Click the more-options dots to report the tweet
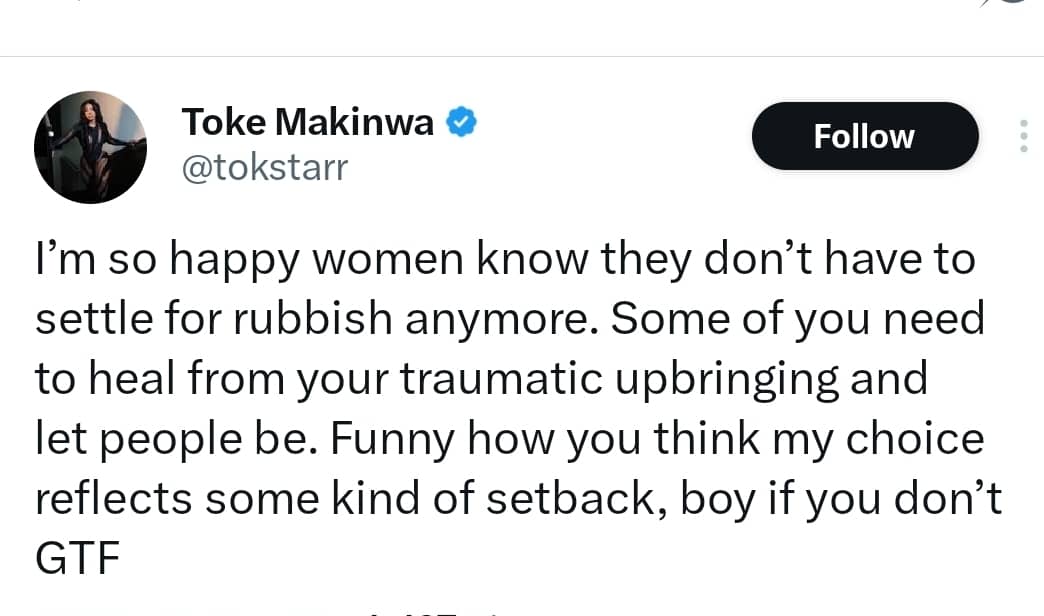The image size is (1044, 616). tap(1025, 135)
